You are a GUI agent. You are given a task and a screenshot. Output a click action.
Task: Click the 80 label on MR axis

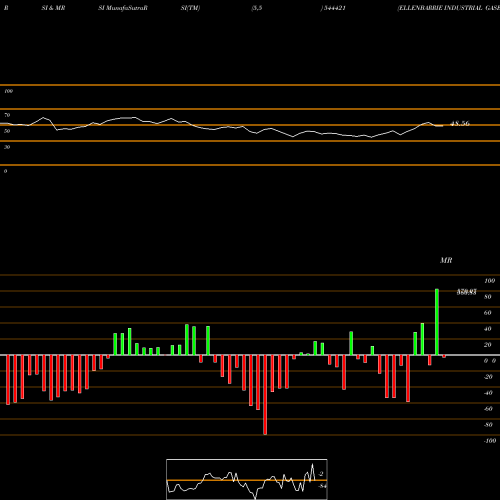487,297
